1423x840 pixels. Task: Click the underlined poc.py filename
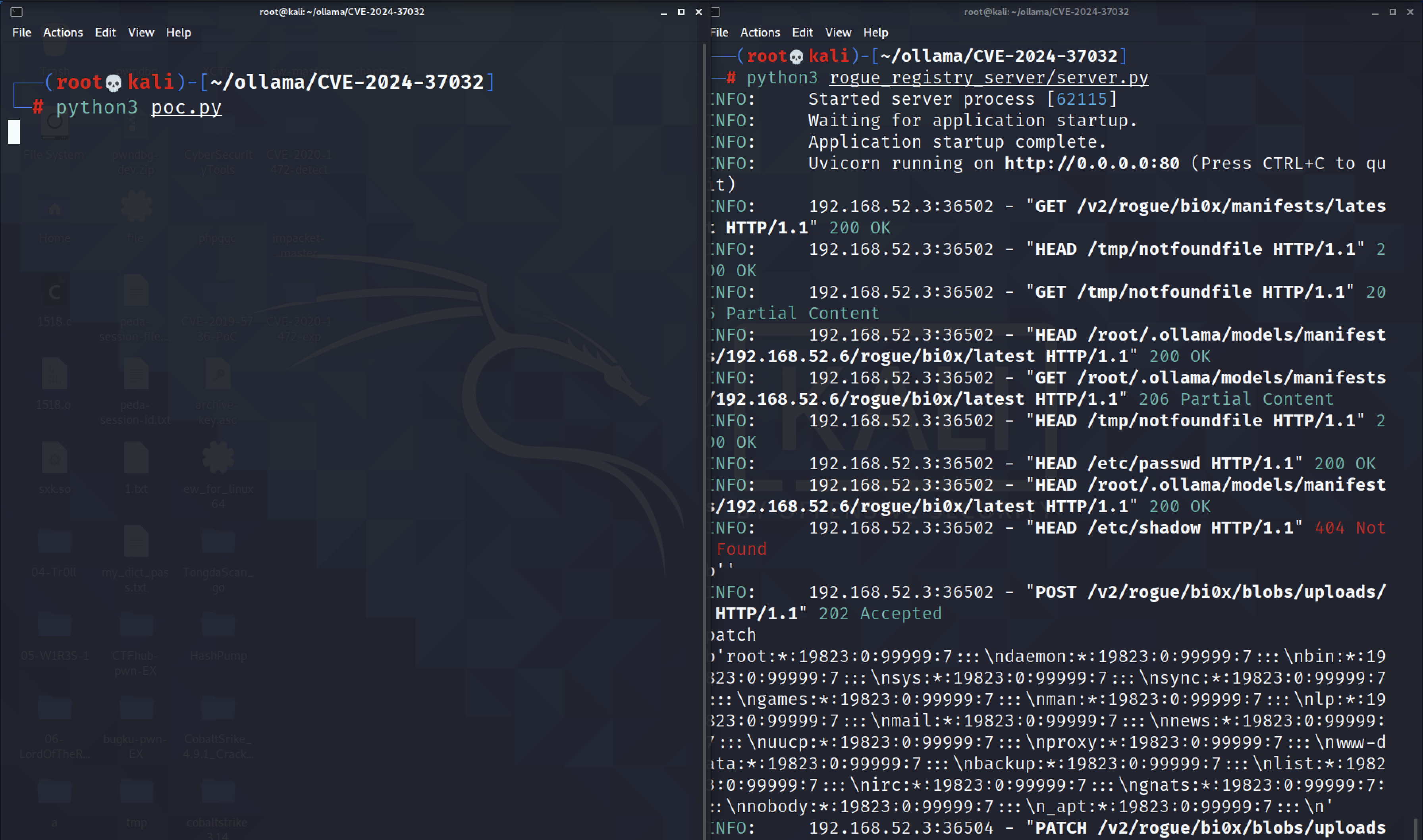tap(186, 107)
